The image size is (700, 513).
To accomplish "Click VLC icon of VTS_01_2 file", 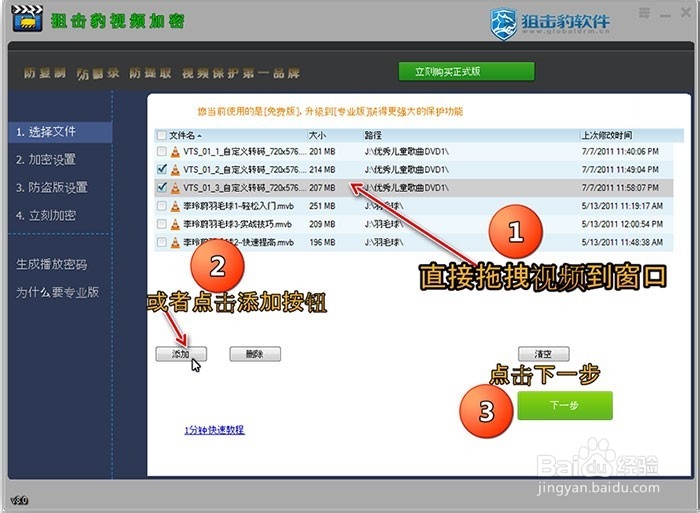I will pyautogui.click(x=175, y=170).
